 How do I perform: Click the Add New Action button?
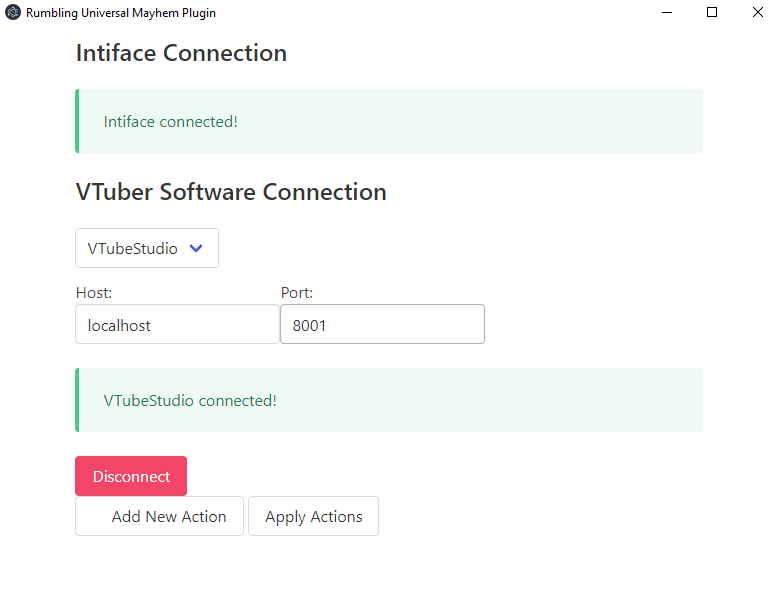click(x=159, y=516)
